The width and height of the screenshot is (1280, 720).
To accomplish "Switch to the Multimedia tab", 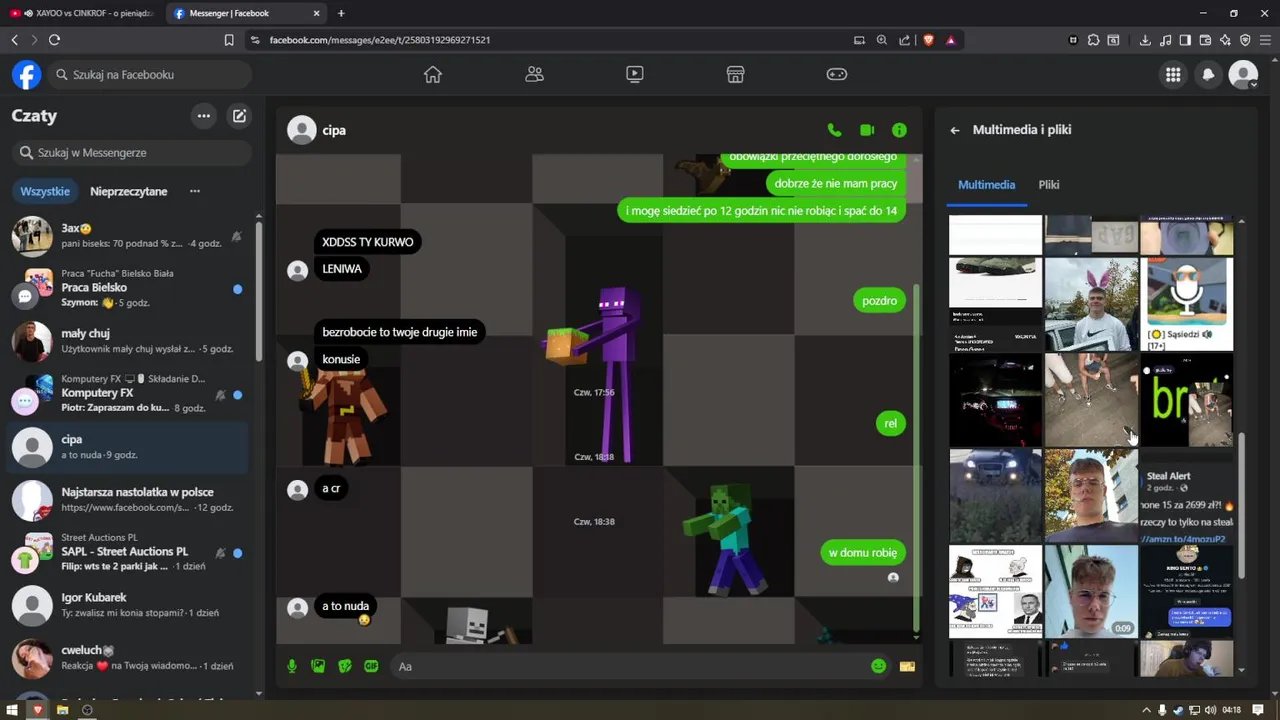I will pyautogui.click(x=986, y=185).
